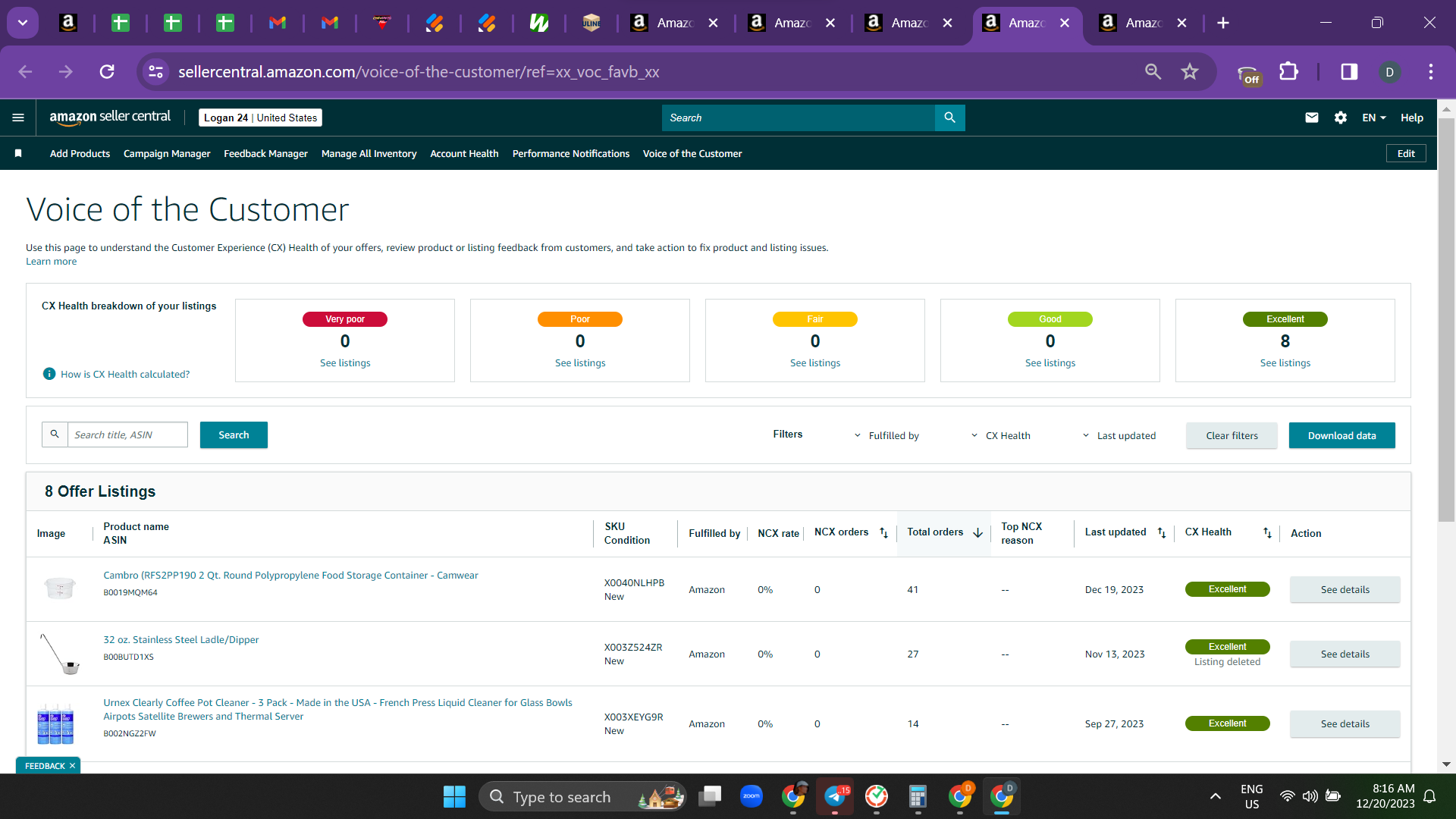The width and height of the screenshot is (1456, 819).
Task: Click the info icon beside CX Health calculated
Action: 49,374
